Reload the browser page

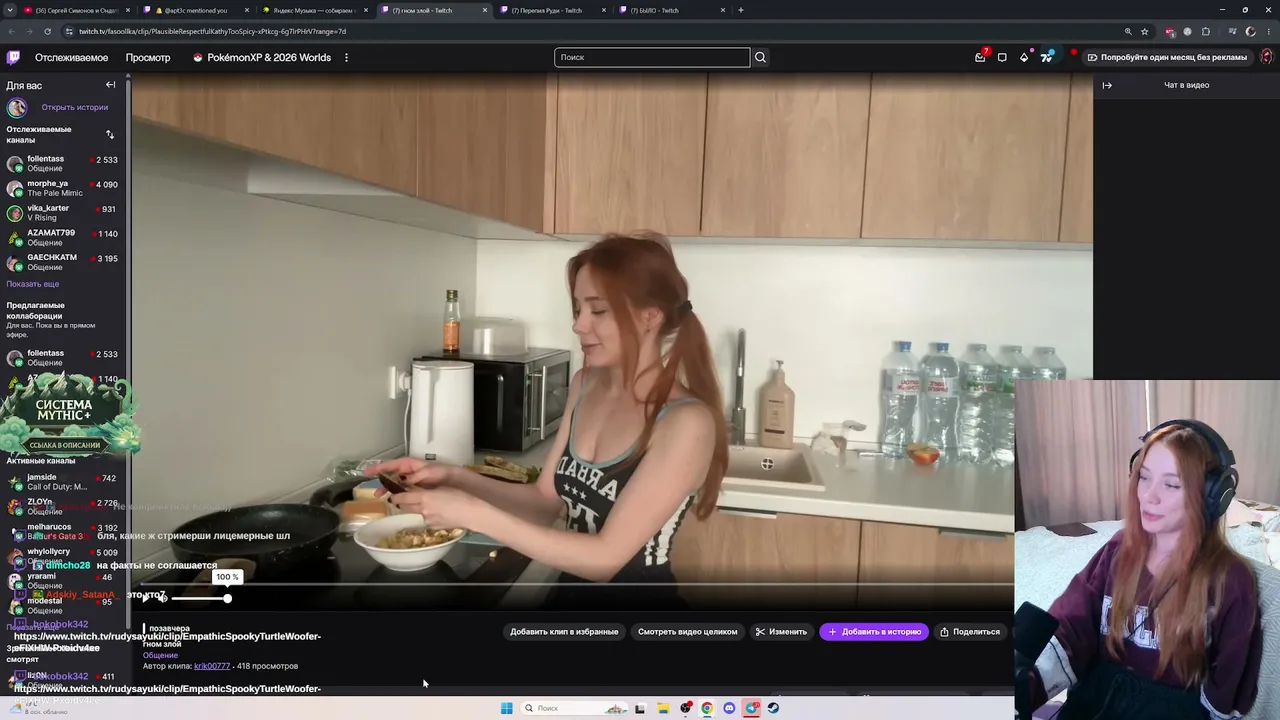click(x=47, y=31)
